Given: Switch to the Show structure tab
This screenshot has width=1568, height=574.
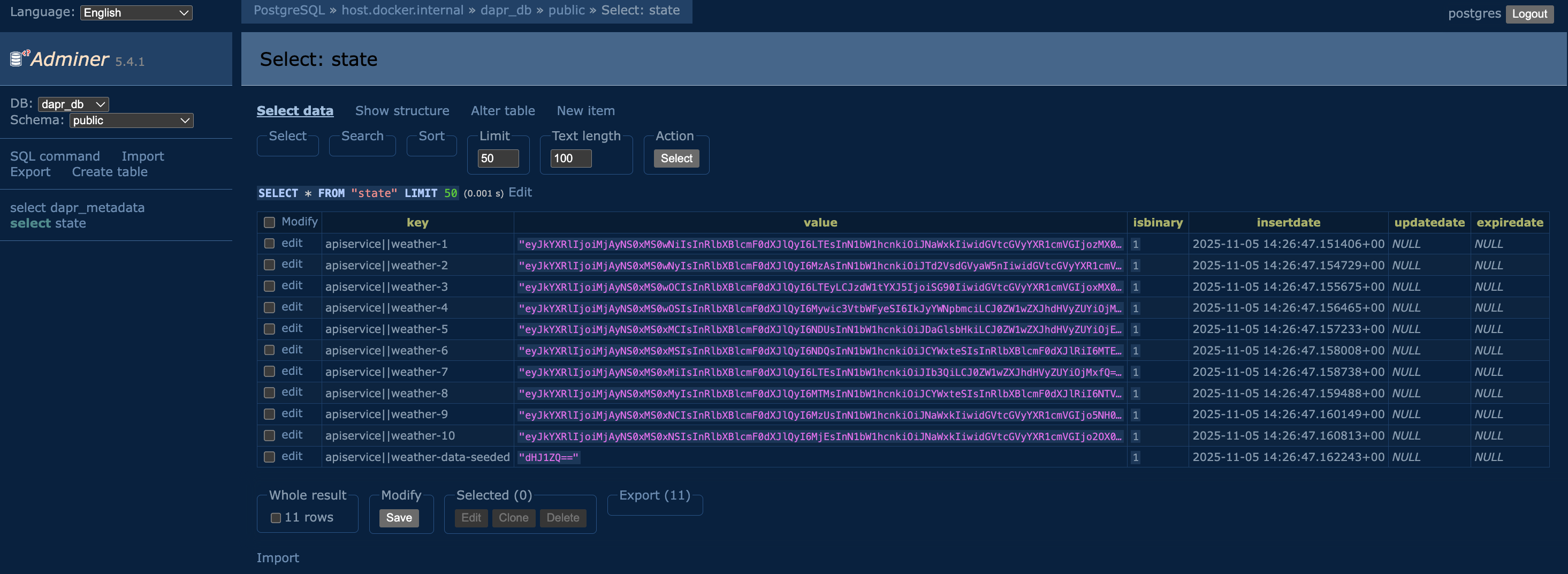Looking at the screenshot, I should pos(402,111).
